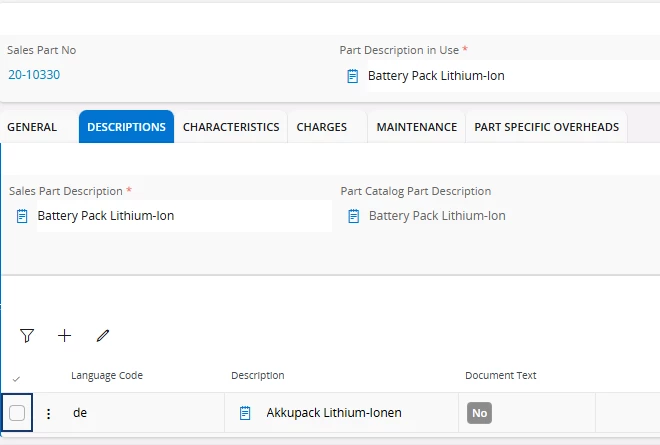This screenshot has height=445, width=660.
Task: Sort by the Language Code column header
Action: tap(107, 376)
